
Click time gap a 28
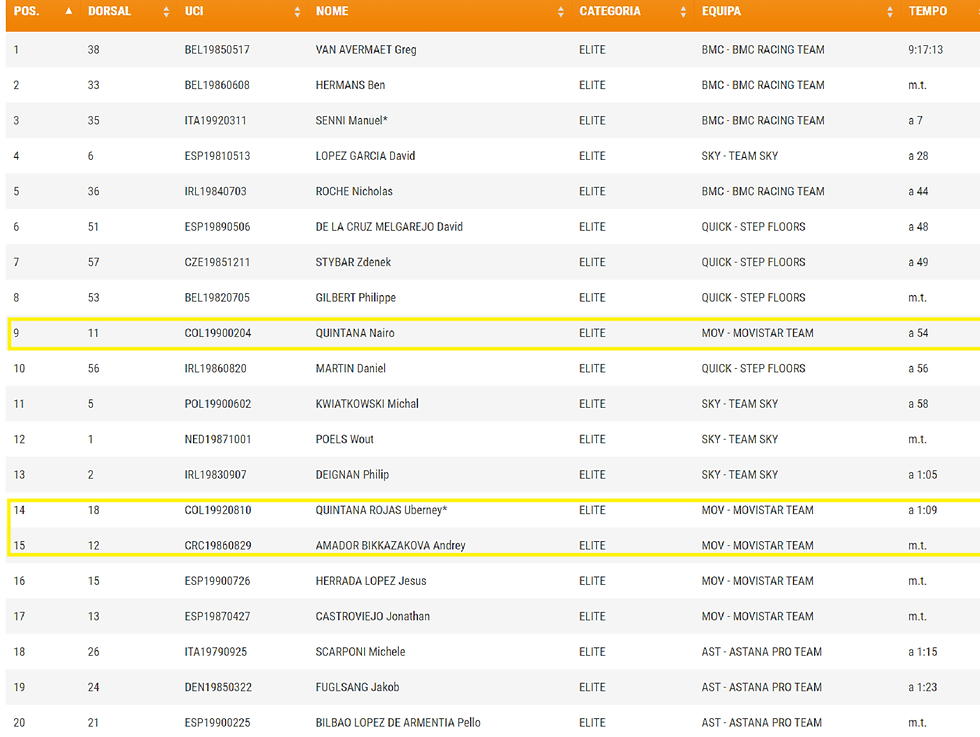click(x=918, y=156)
